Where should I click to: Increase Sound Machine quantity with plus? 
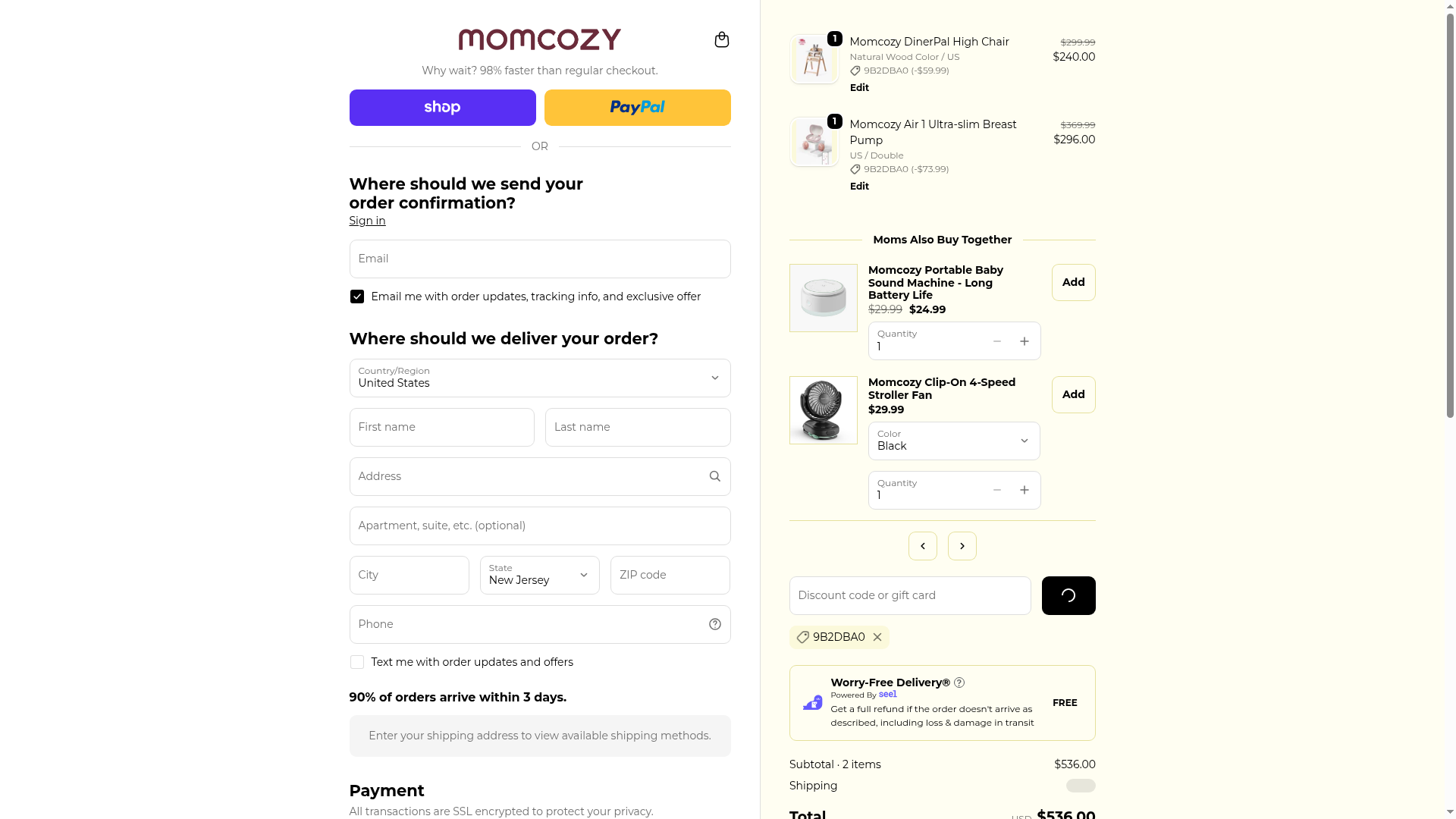pos(1025,341)
